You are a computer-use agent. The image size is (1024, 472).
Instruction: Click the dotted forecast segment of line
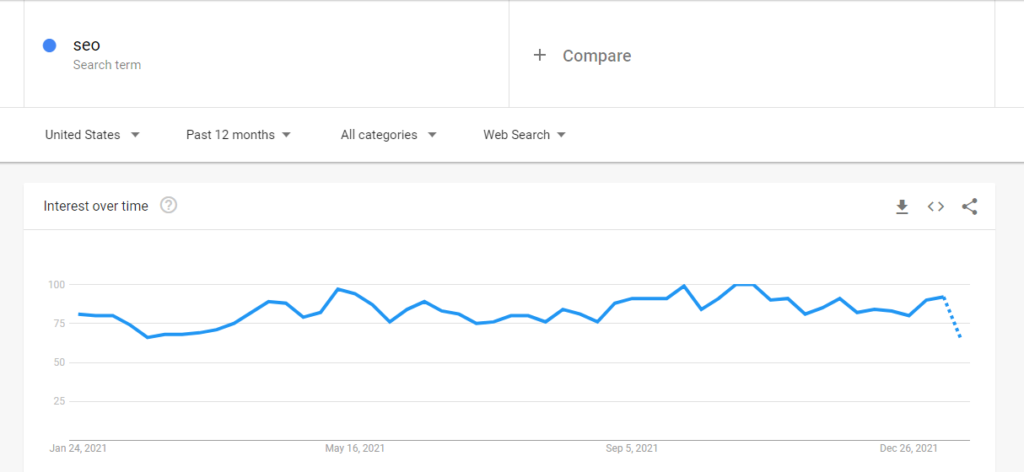(x=952, y=317)
